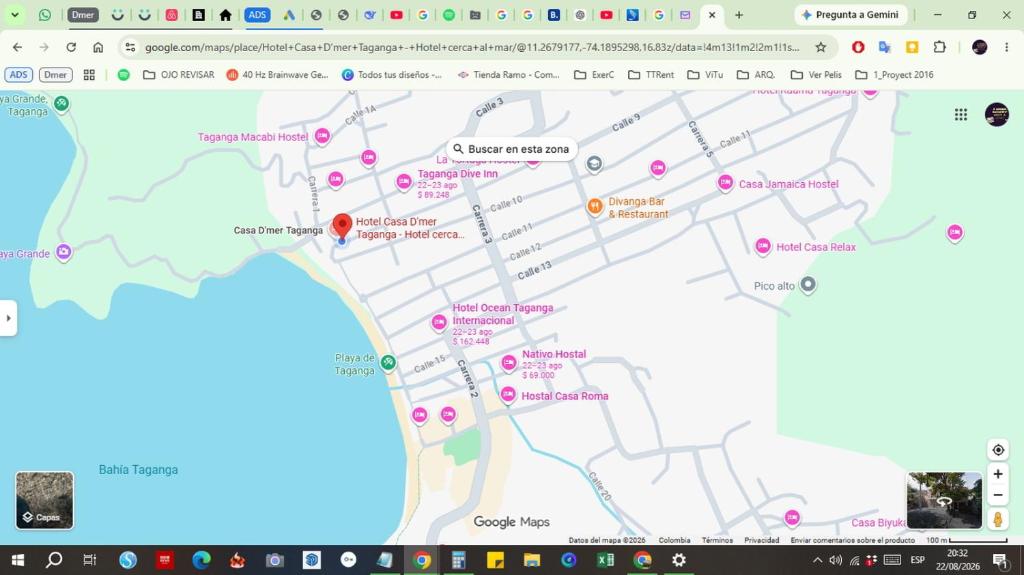Open the 40 Hz Brainwave Ge... bookmark
This screenshot has width=1024, height=575.
[x=278, y=75]
